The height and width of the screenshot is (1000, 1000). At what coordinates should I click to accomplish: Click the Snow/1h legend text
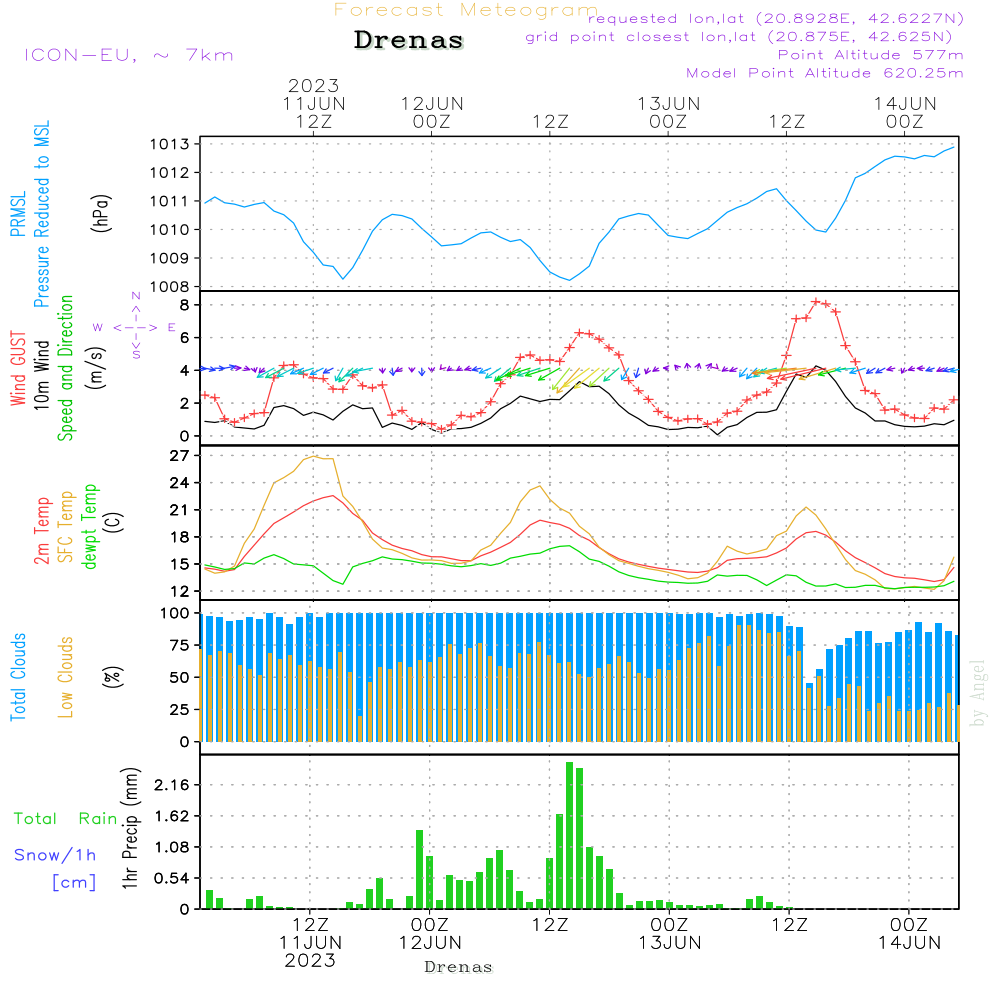(55, 856)
